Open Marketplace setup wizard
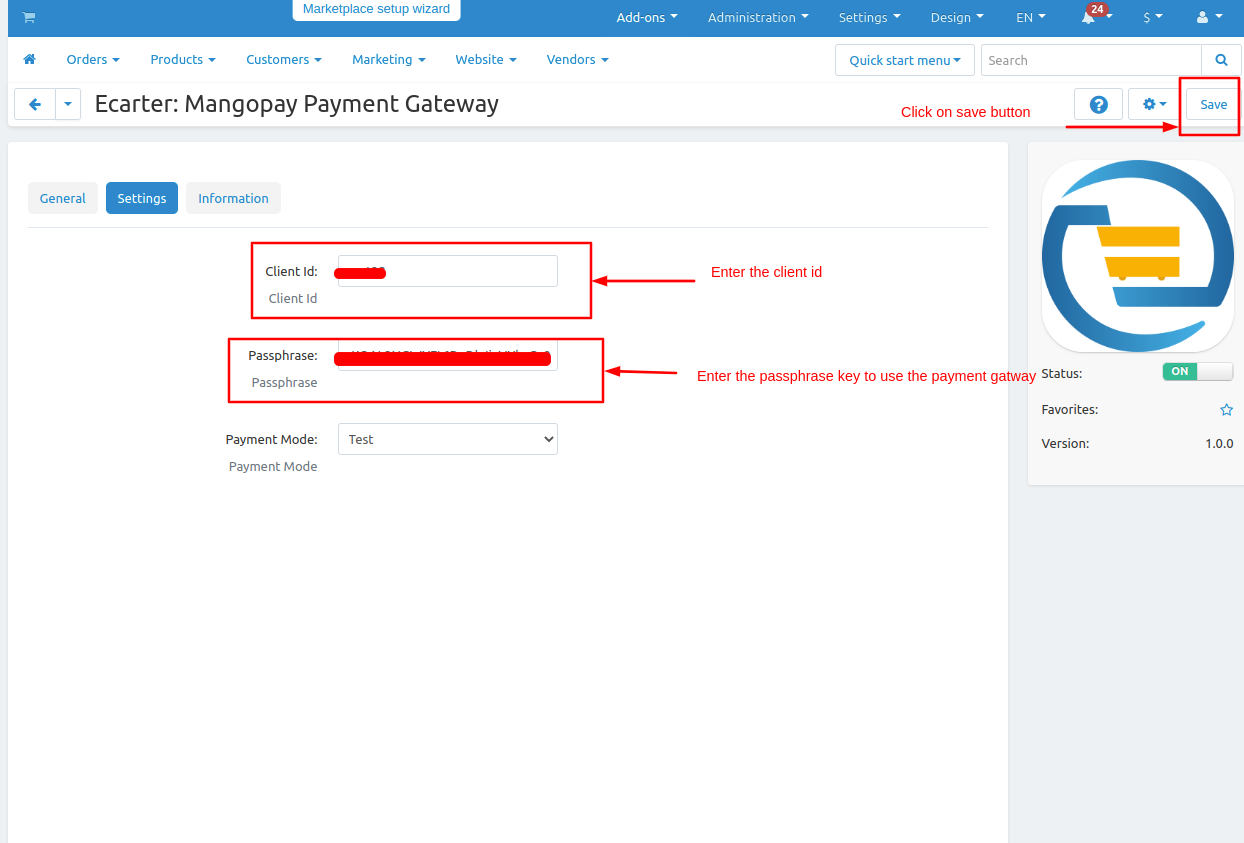 pyautogui.click(x=376, y=9)
